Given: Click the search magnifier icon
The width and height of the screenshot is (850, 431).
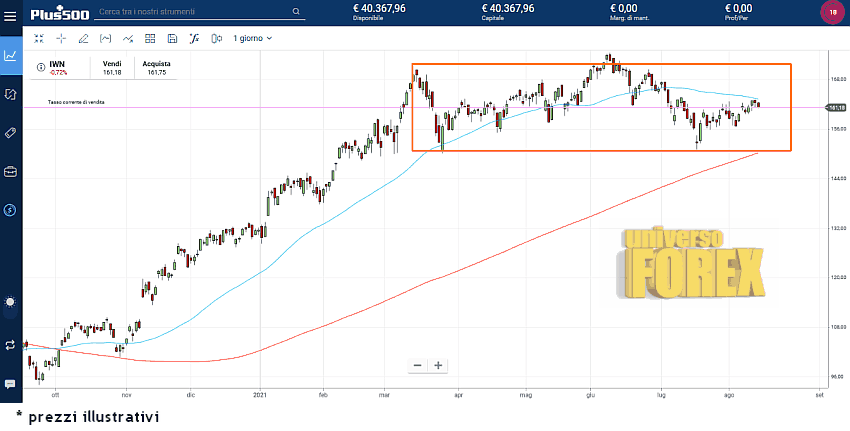Looking at the screenshot, I should click(297, 12).
